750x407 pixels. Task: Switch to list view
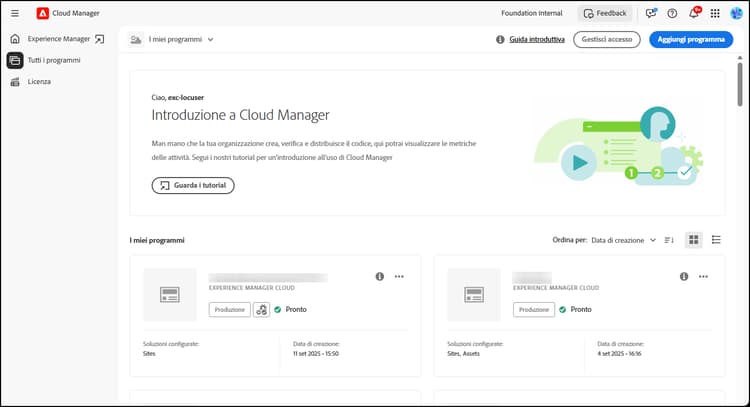point(716,240)
